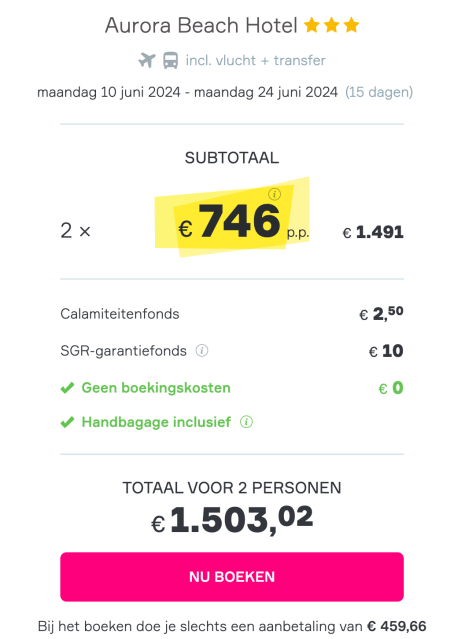
Task: Open info icon above 746 price
Action: point(274,194)
